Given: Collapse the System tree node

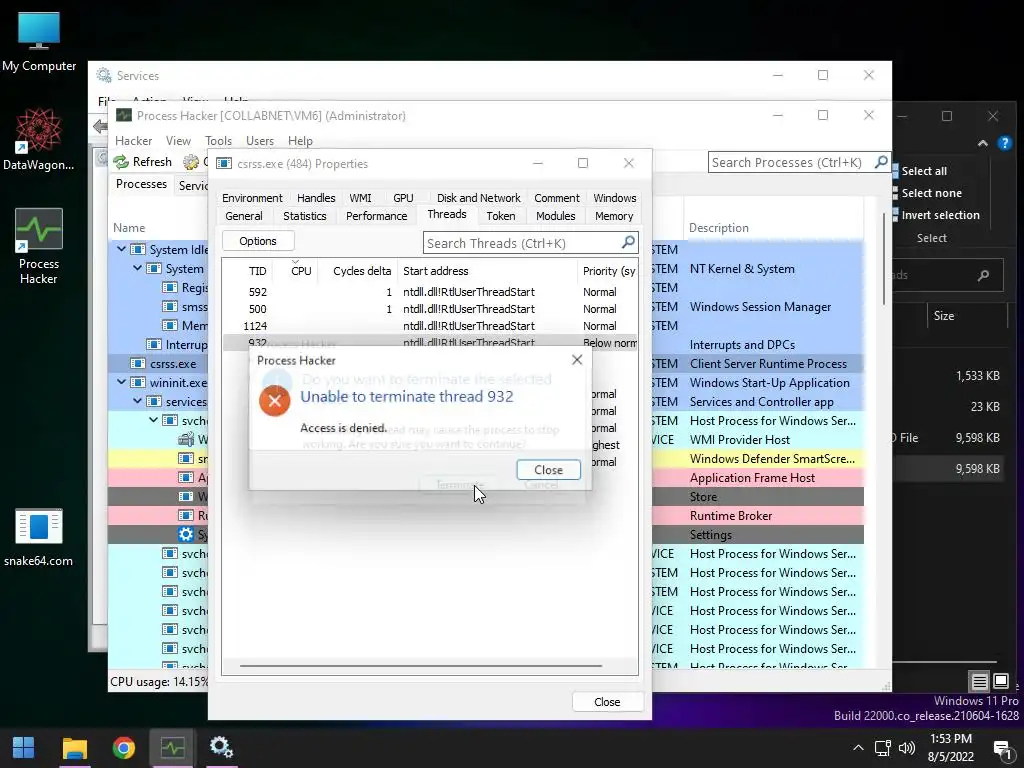Looking at the screenshot, I should pos(137,268).
